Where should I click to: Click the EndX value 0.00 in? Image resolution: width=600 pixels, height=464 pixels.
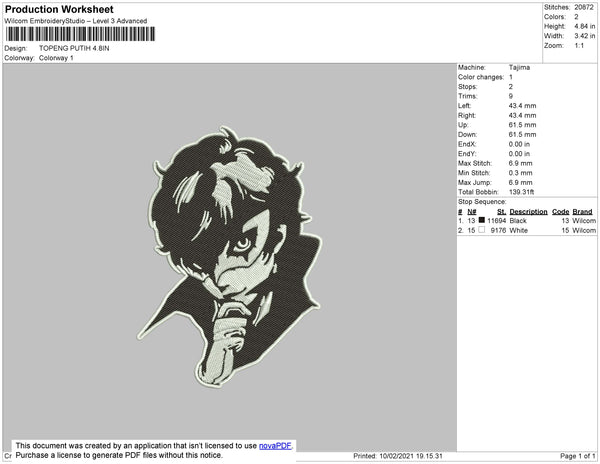(519, 144)
